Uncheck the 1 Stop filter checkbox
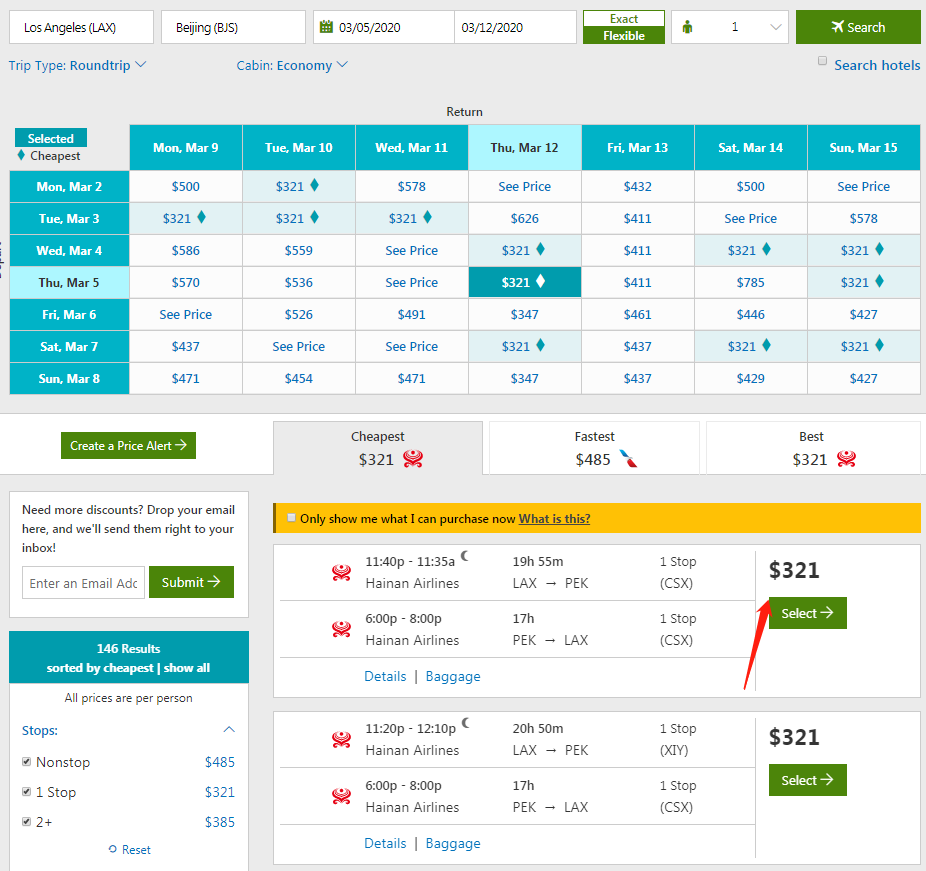The height and width of the screenshot is (871, 926). coord(27,791)
